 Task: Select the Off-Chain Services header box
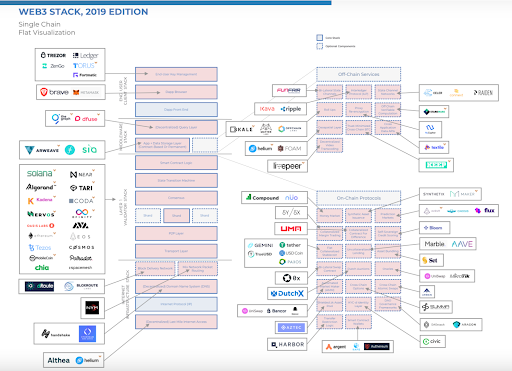click(358, 74)
